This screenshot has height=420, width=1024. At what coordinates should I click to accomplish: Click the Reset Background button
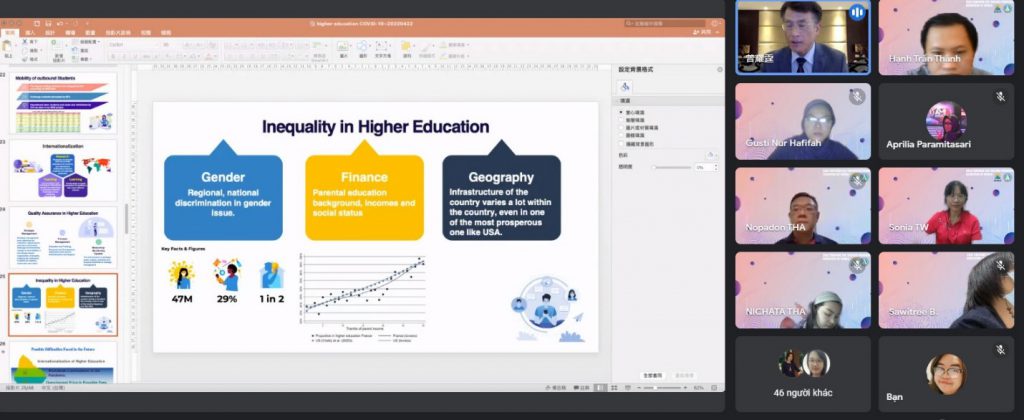pos(684,376)
